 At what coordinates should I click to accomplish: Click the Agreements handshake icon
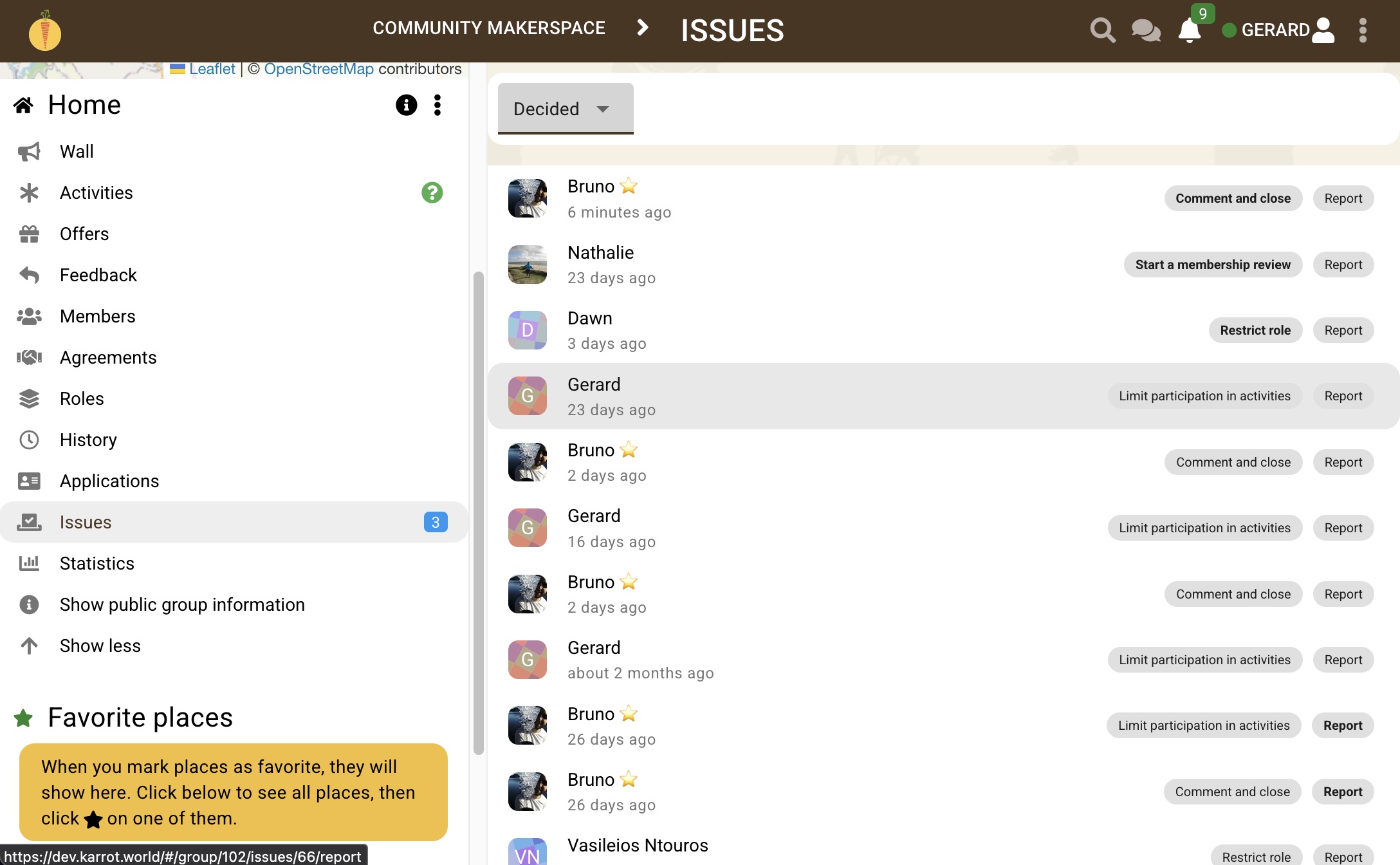pyautogui.click(x=29, y=357)
